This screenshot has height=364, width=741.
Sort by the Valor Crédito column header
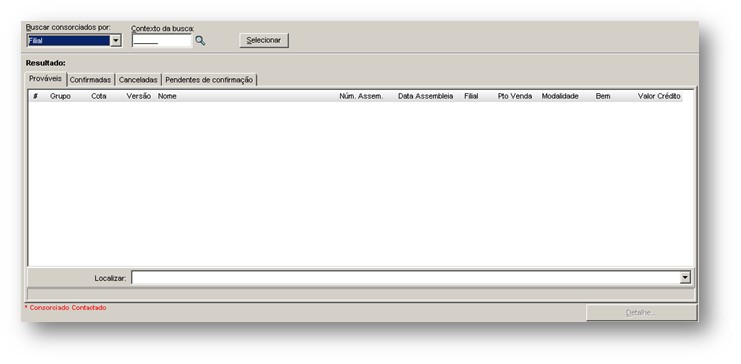(659, 96)
